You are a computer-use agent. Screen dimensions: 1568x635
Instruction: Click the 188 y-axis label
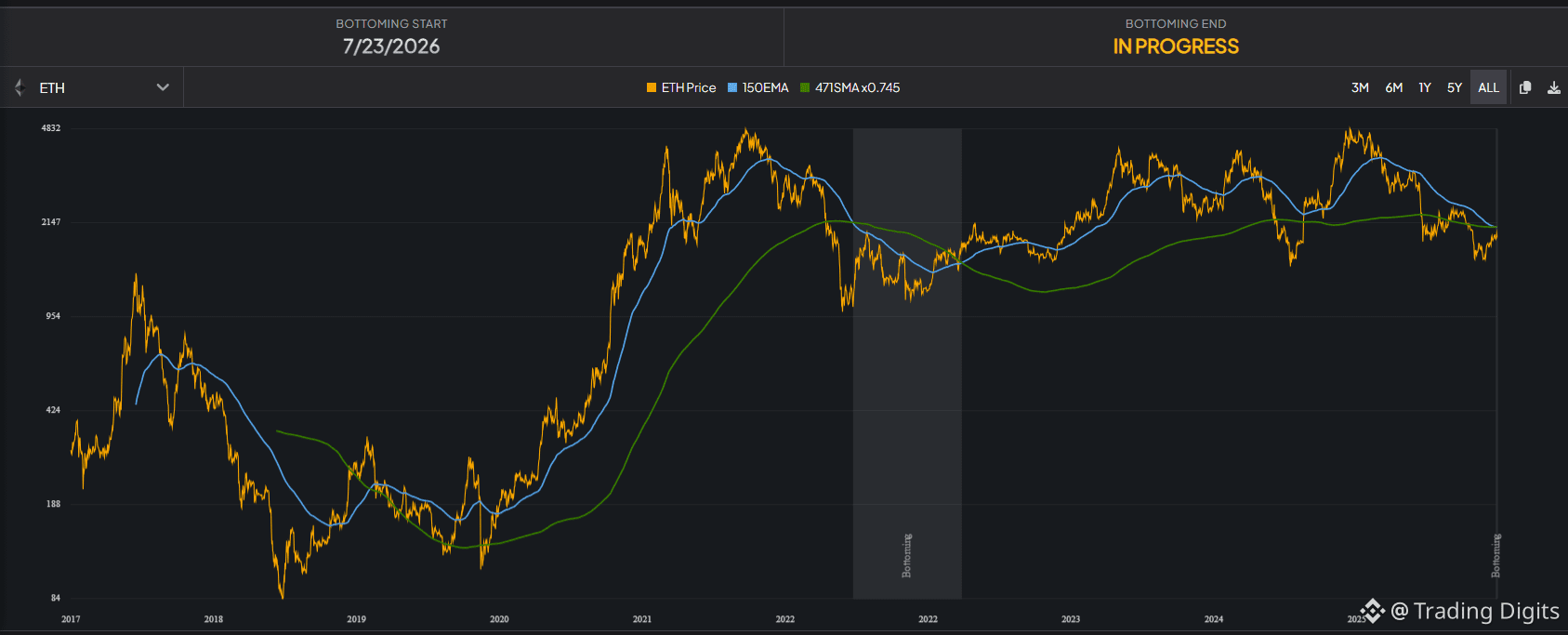point(54,504)
